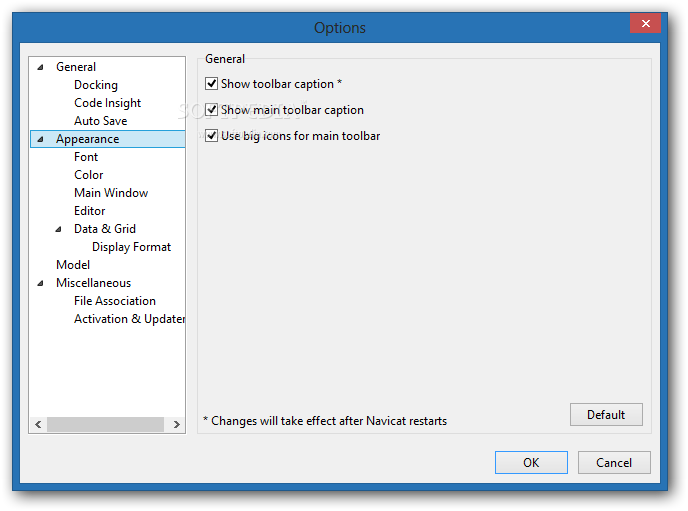Select Data & Grid tree item

pos(105,229)
